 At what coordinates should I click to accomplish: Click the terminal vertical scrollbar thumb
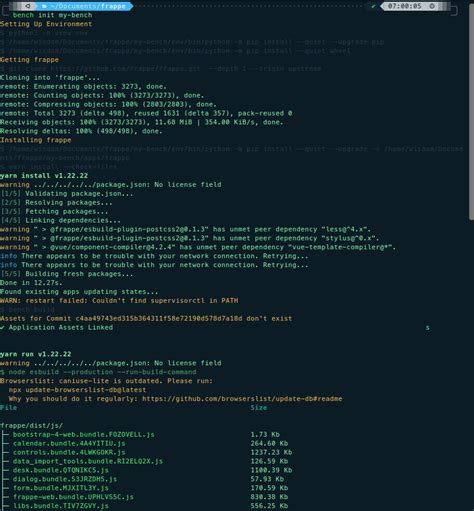click(x=471, y=112)
